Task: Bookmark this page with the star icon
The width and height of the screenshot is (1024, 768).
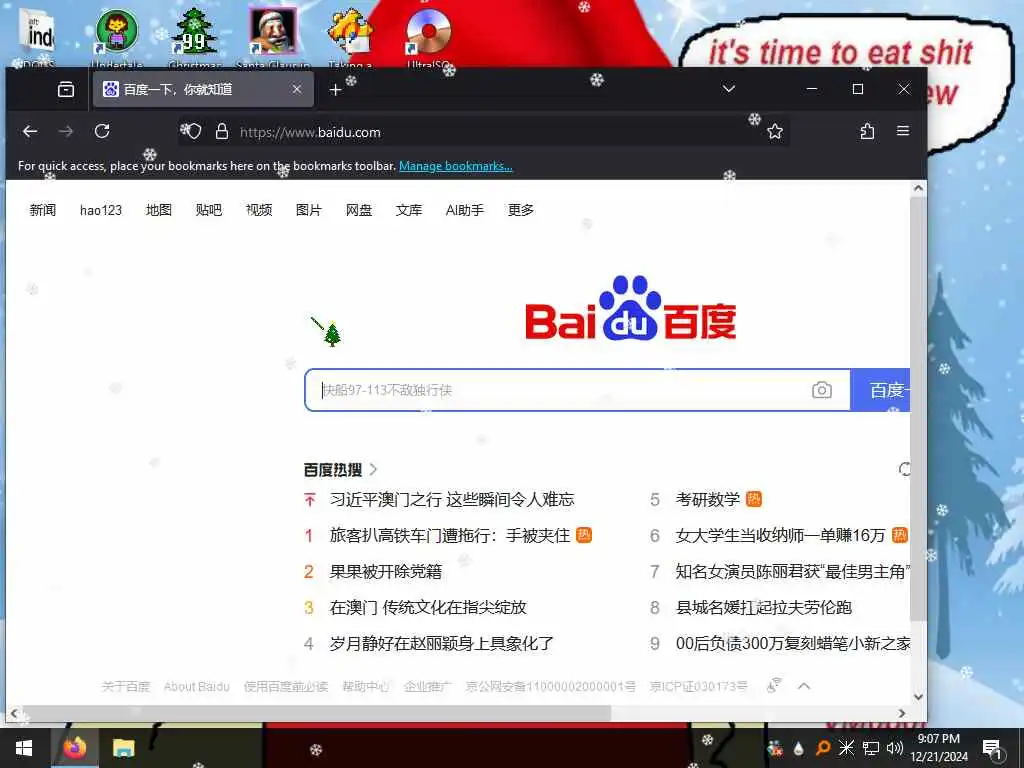Action: click(x=775, y=131)
